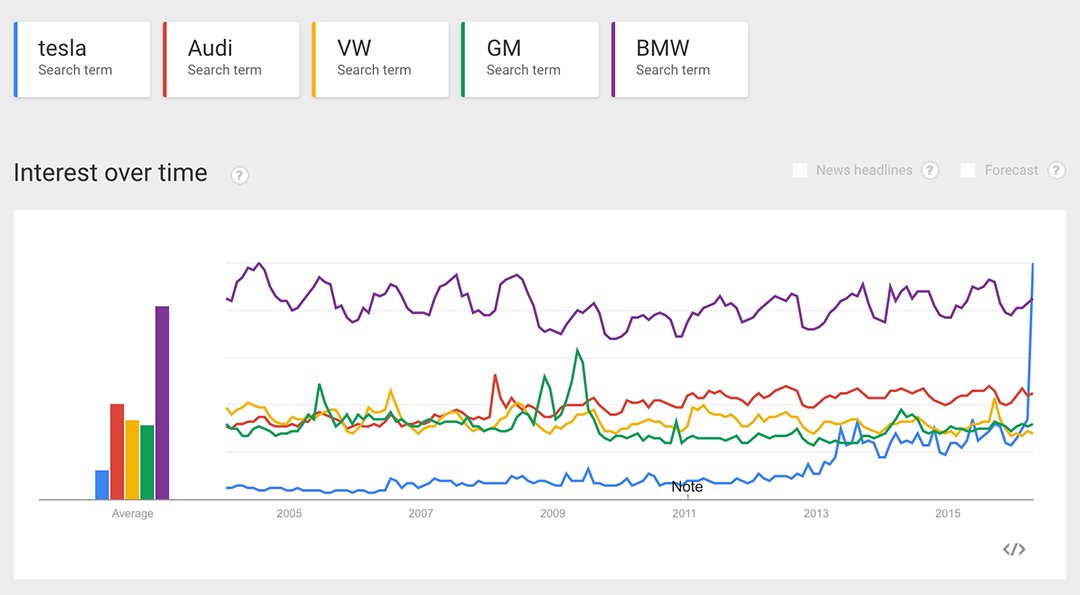This screenshot has height=595, width=1080.
Task: Click the blue tesla average bar
Action: [102, 485]
